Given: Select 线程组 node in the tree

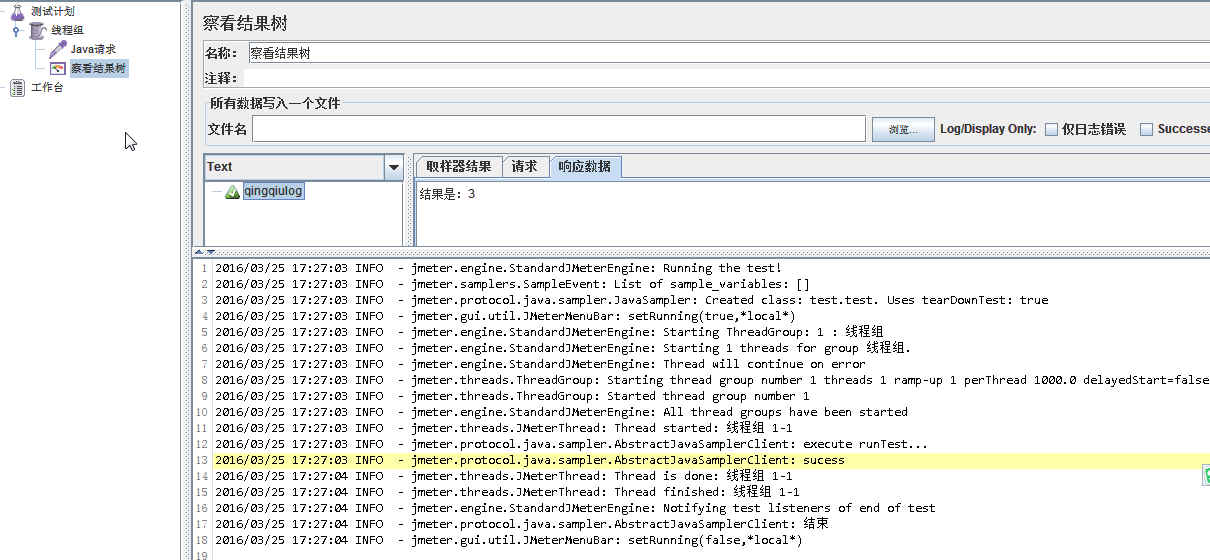Looking at the screenshot, I should pos(67,30).
